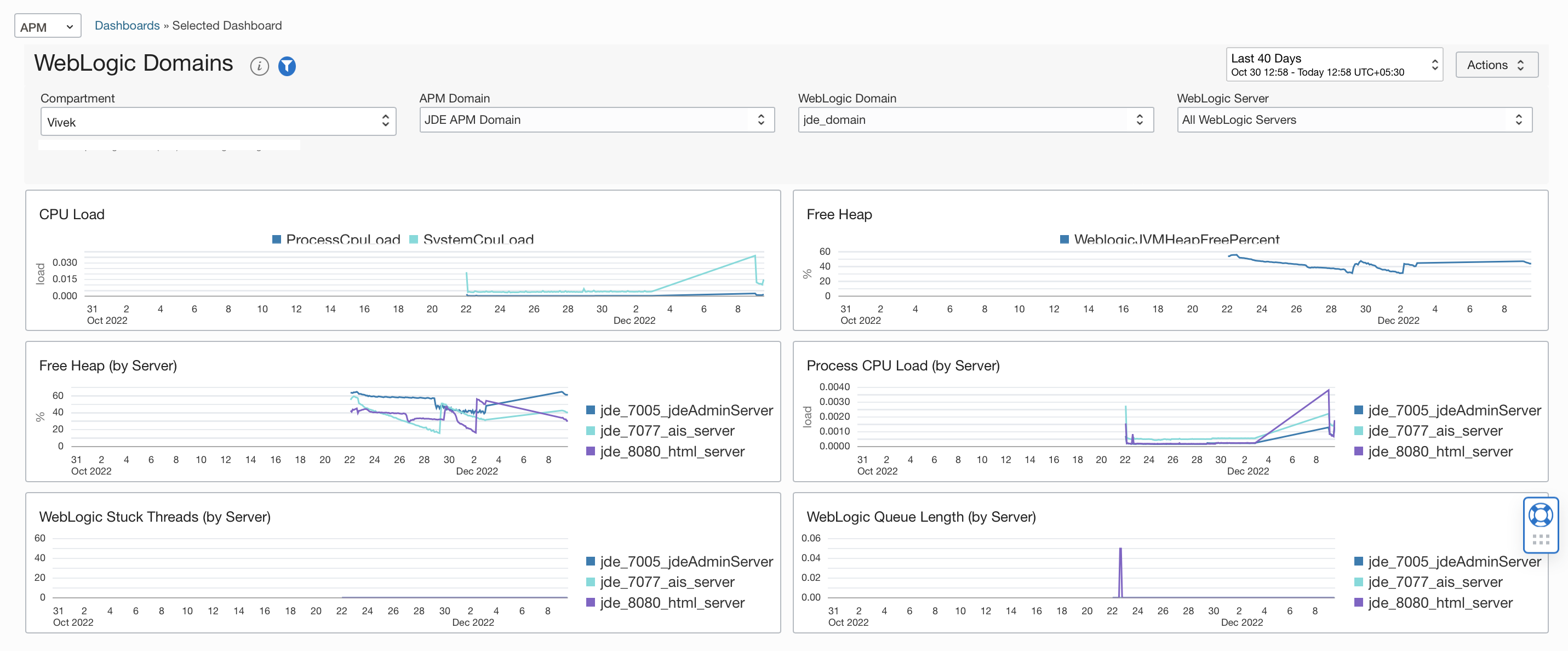
Task: Expand the WebLogic Server selector
Action: [x=1354, y=120]
